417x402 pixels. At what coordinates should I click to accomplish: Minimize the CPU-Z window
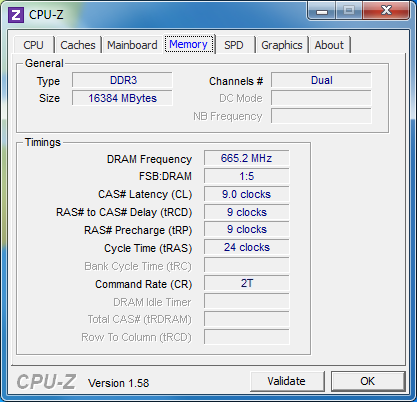tap(322, 11)
